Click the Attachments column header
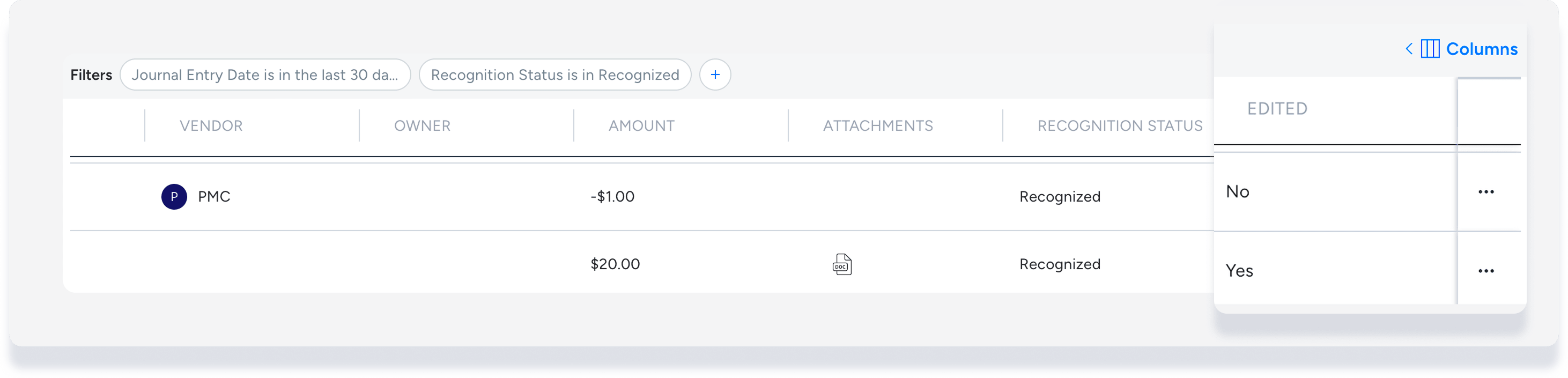Screen dimensions: 1568x378 tap(878, 125)
